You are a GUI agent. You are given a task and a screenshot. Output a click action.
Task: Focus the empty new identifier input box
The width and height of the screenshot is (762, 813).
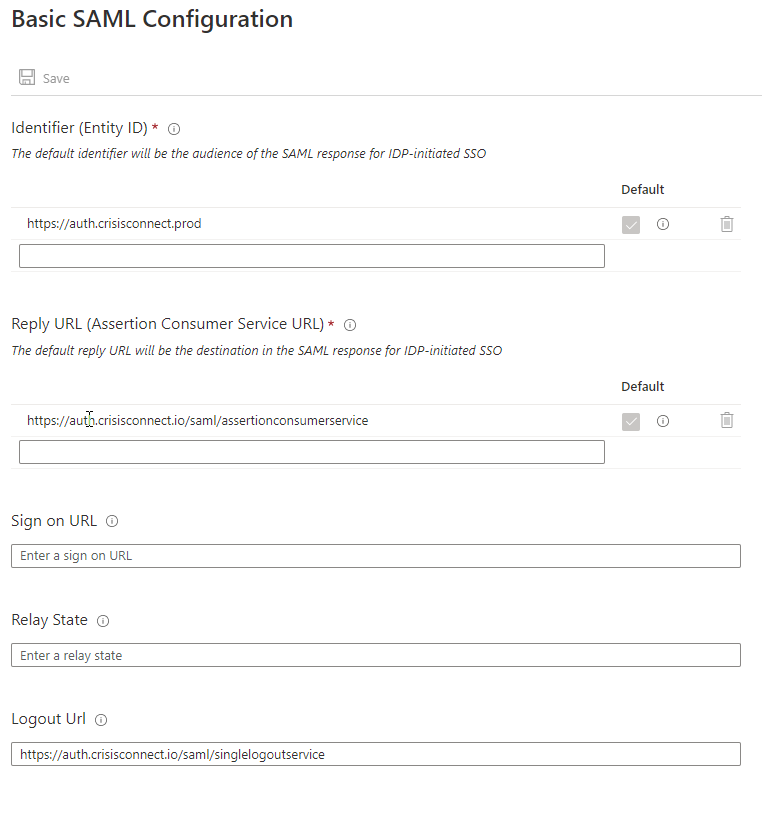(312, 256)
